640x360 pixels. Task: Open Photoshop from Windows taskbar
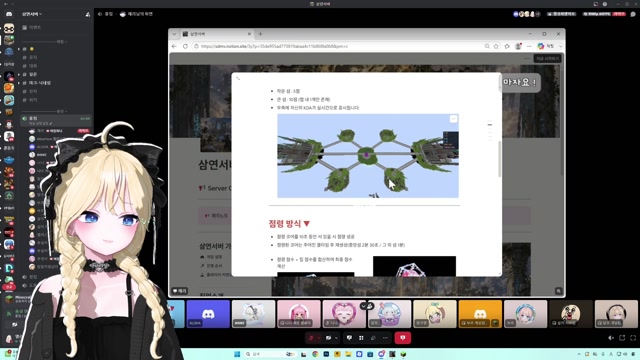pos(326,354)
